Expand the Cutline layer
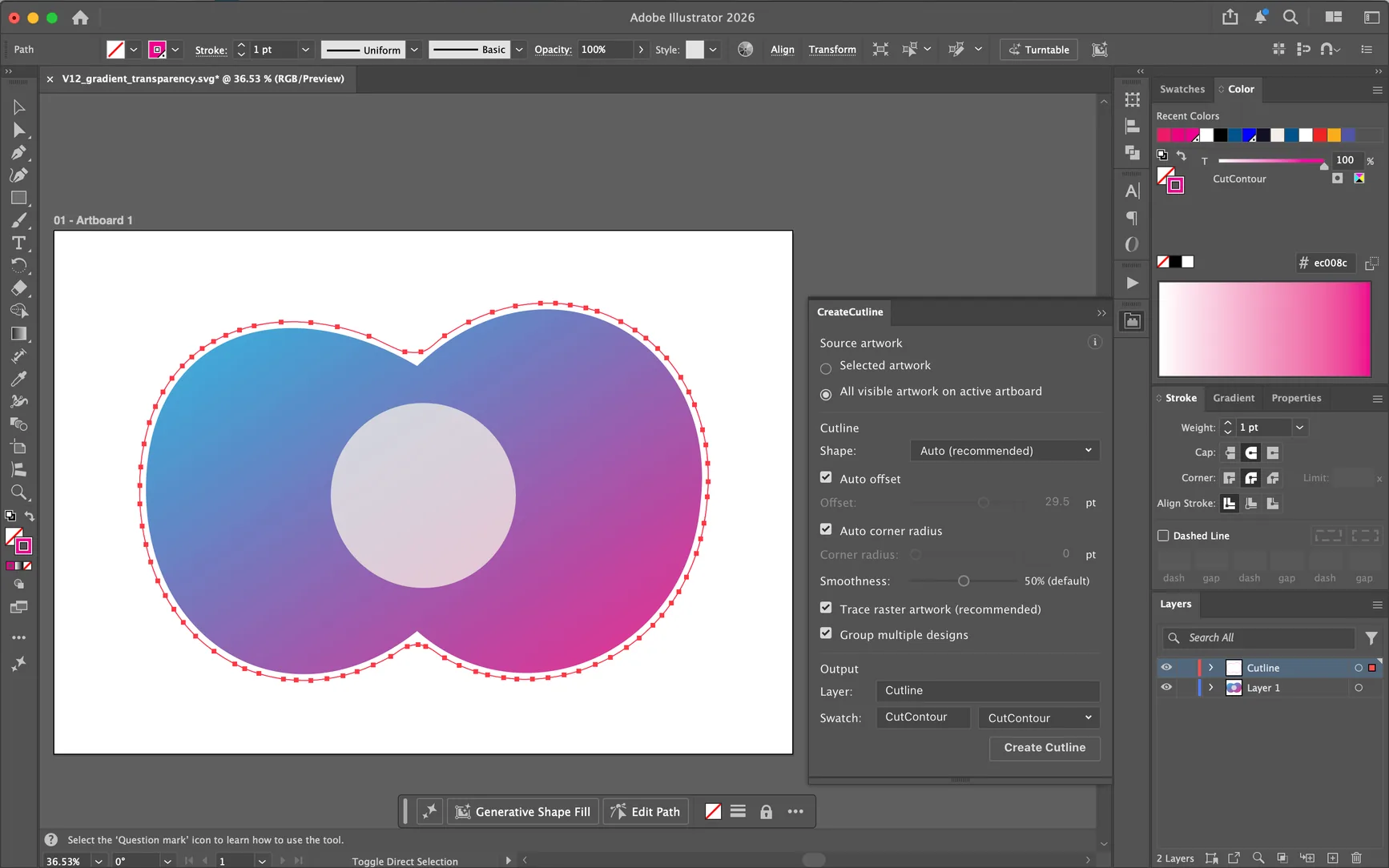This screenshot has height=868, width=1389. pos(1210,667)
